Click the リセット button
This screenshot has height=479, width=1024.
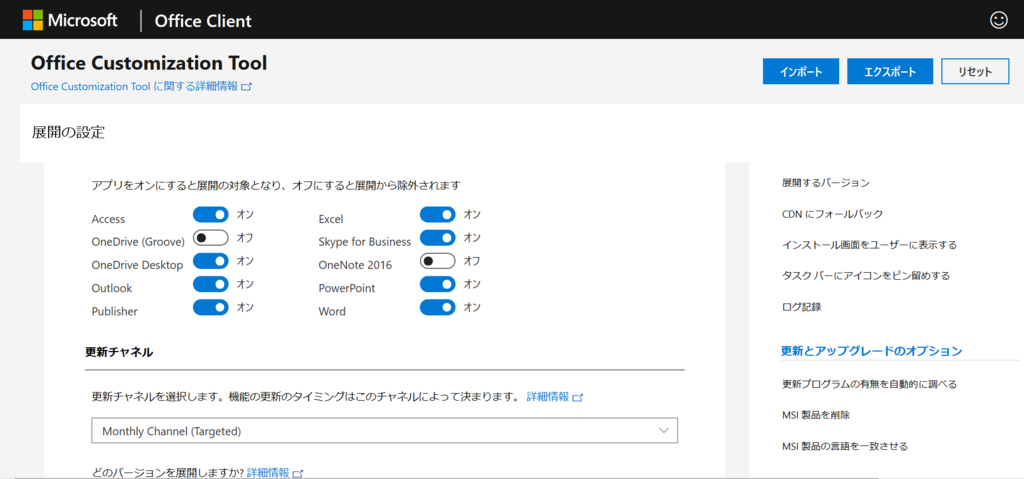click(x=975, y=72)
